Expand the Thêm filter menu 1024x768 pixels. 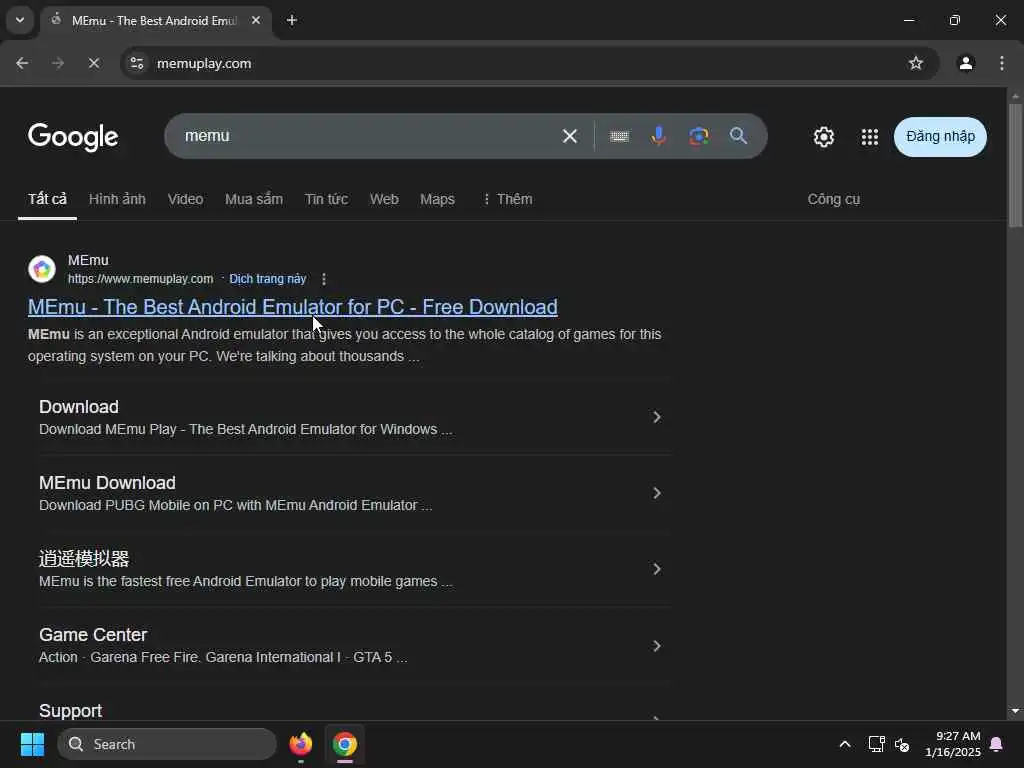coord(507,199)
